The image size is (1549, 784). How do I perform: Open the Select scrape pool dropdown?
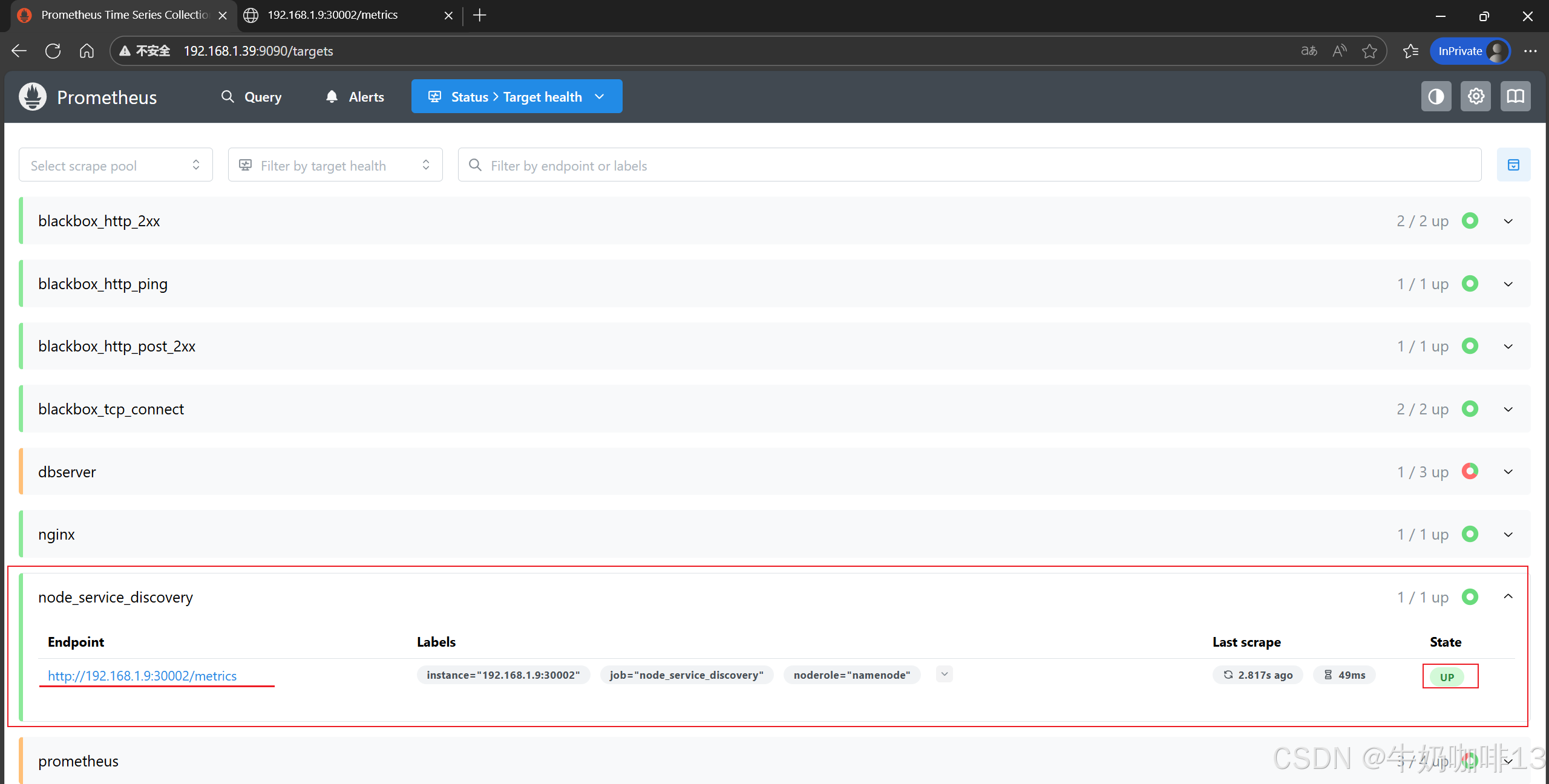click(116, 165)
